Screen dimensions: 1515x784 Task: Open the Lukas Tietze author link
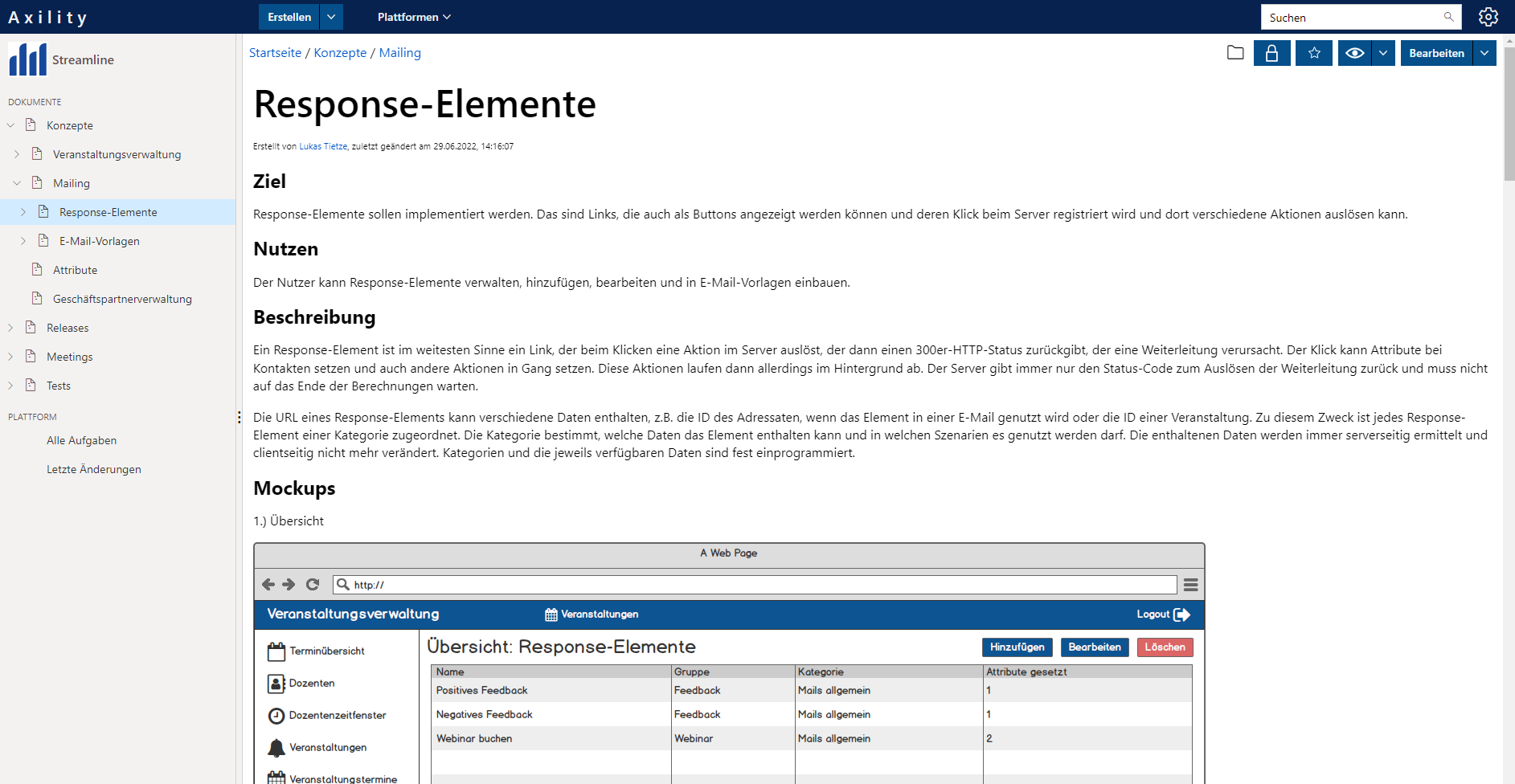click(323, 146)
